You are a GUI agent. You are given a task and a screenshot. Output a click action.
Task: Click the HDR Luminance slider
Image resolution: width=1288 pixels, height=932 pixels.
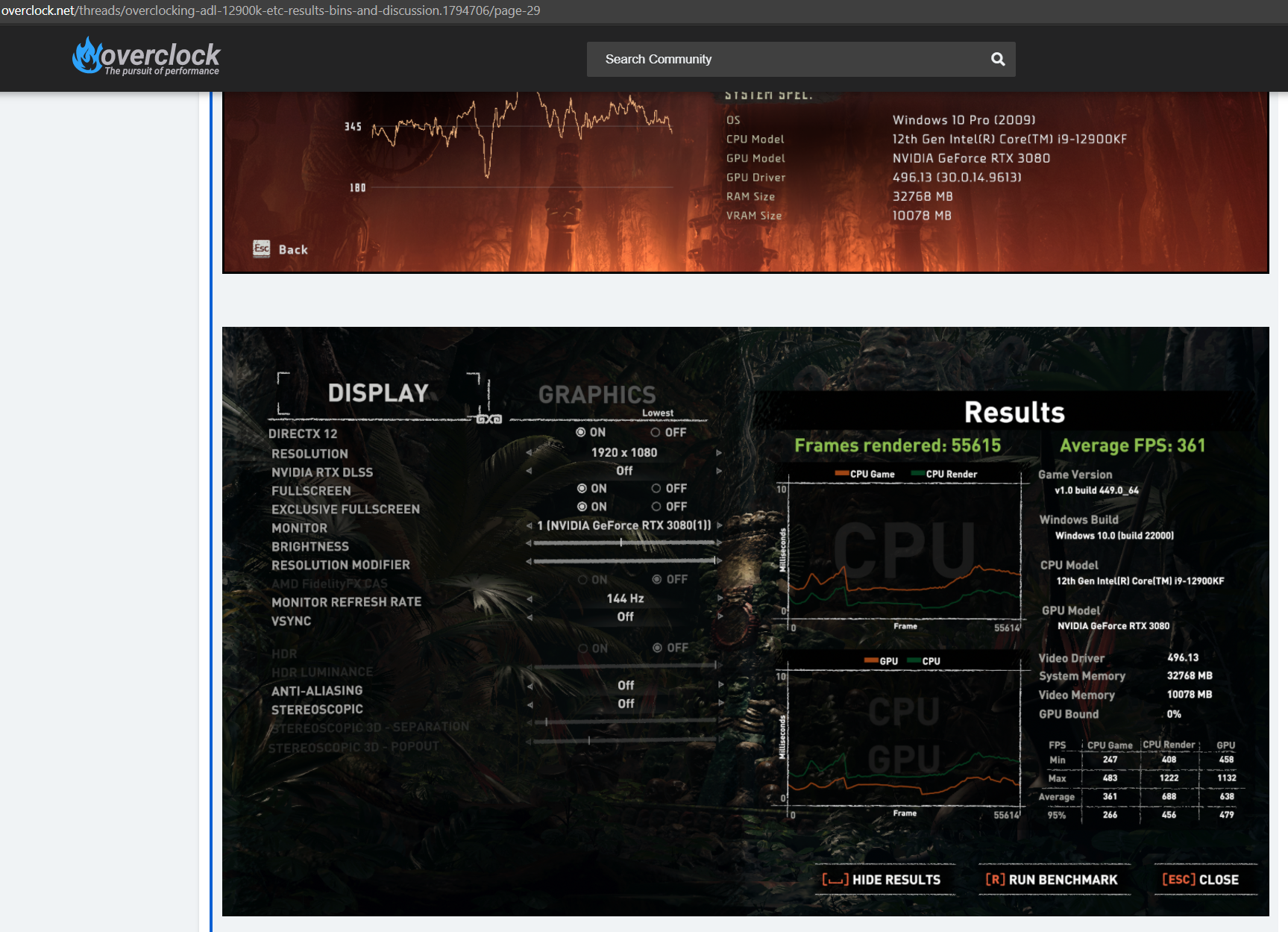[x=625, y=666]
